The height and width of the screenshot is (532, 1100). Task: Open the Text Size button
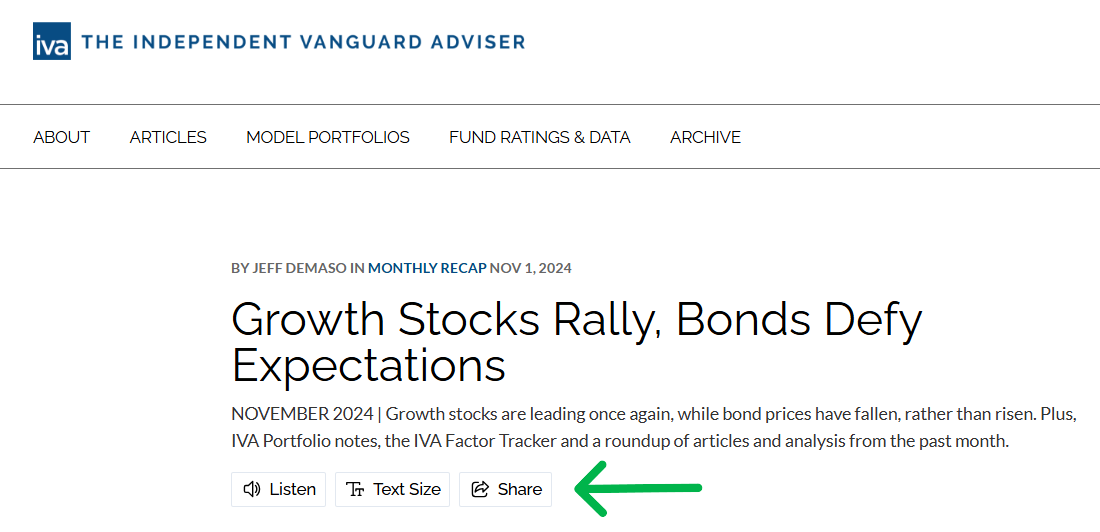click(392, 489)
